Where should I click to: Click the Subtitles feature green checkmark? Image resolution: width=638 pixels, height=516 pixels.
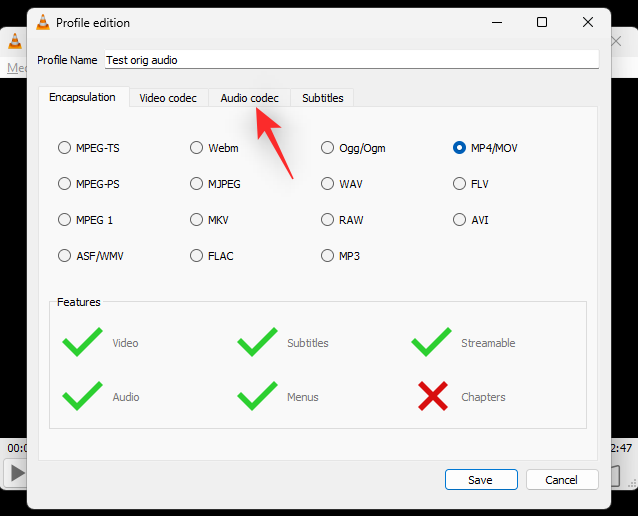(x=257, y=342)
